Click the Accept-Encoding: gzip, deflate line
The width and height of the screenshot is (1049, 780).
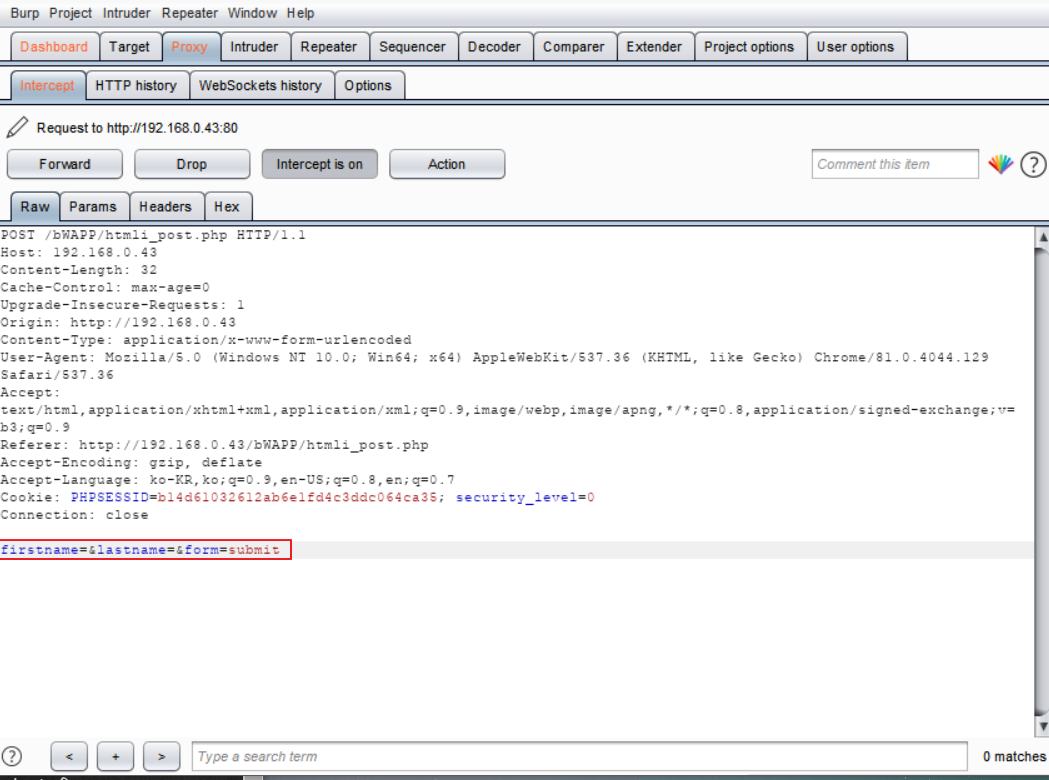click(131, 462)
